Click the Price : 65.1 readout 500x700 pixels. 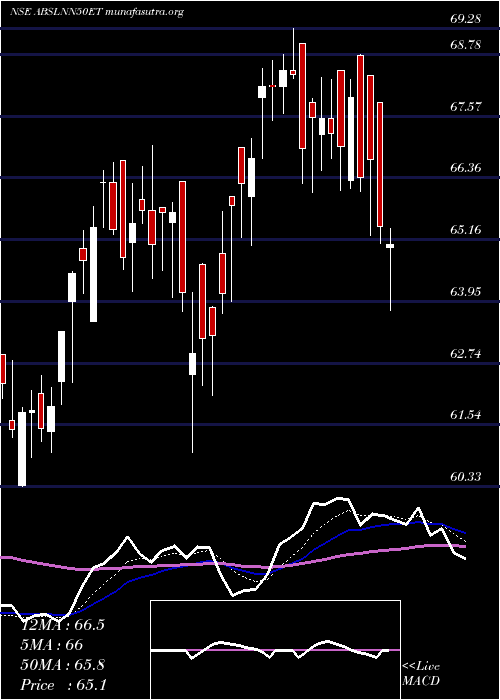coord(63,685)
